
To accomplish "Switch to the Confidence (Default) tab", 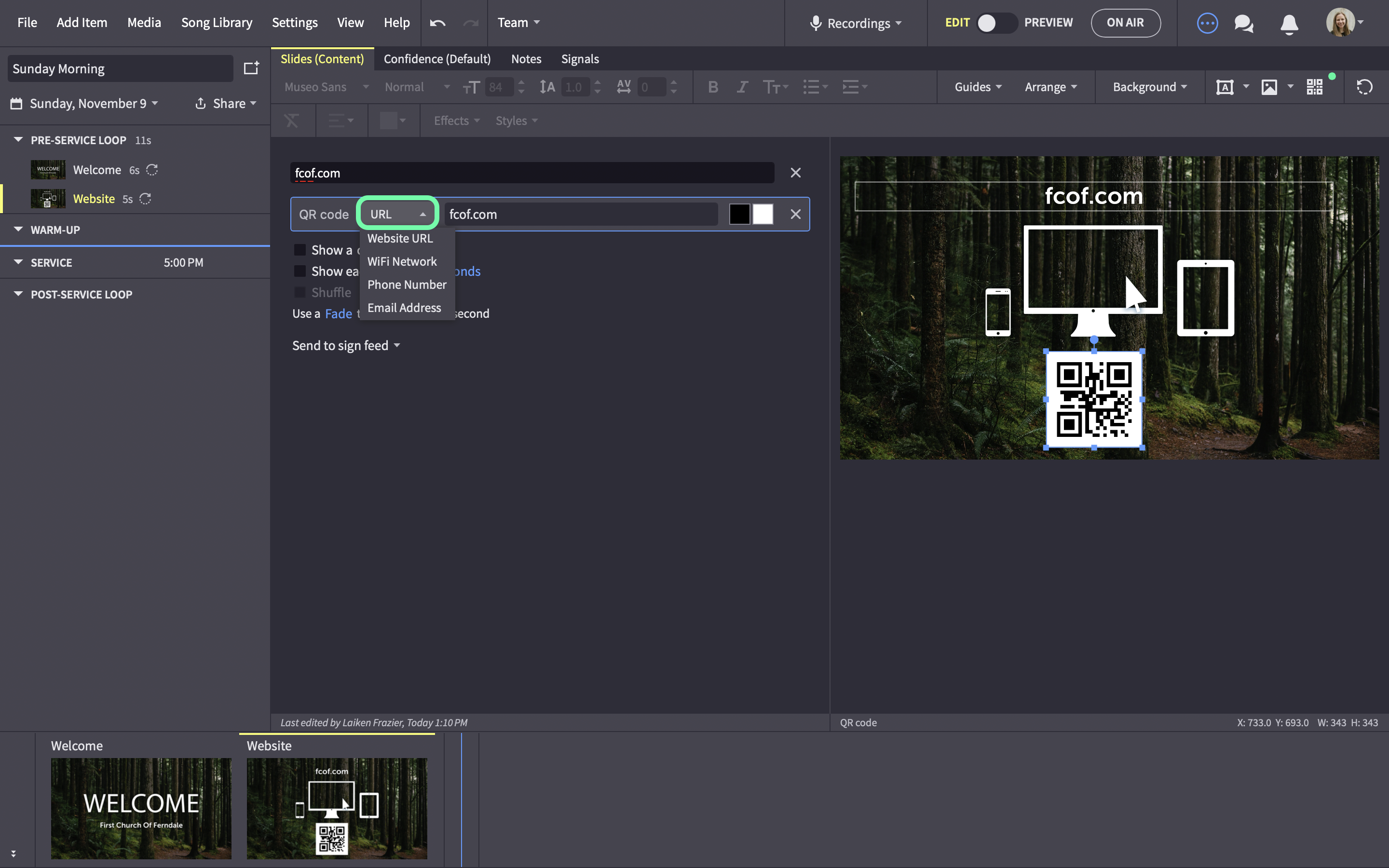I will pyautogui.click(x=437, y=59).
